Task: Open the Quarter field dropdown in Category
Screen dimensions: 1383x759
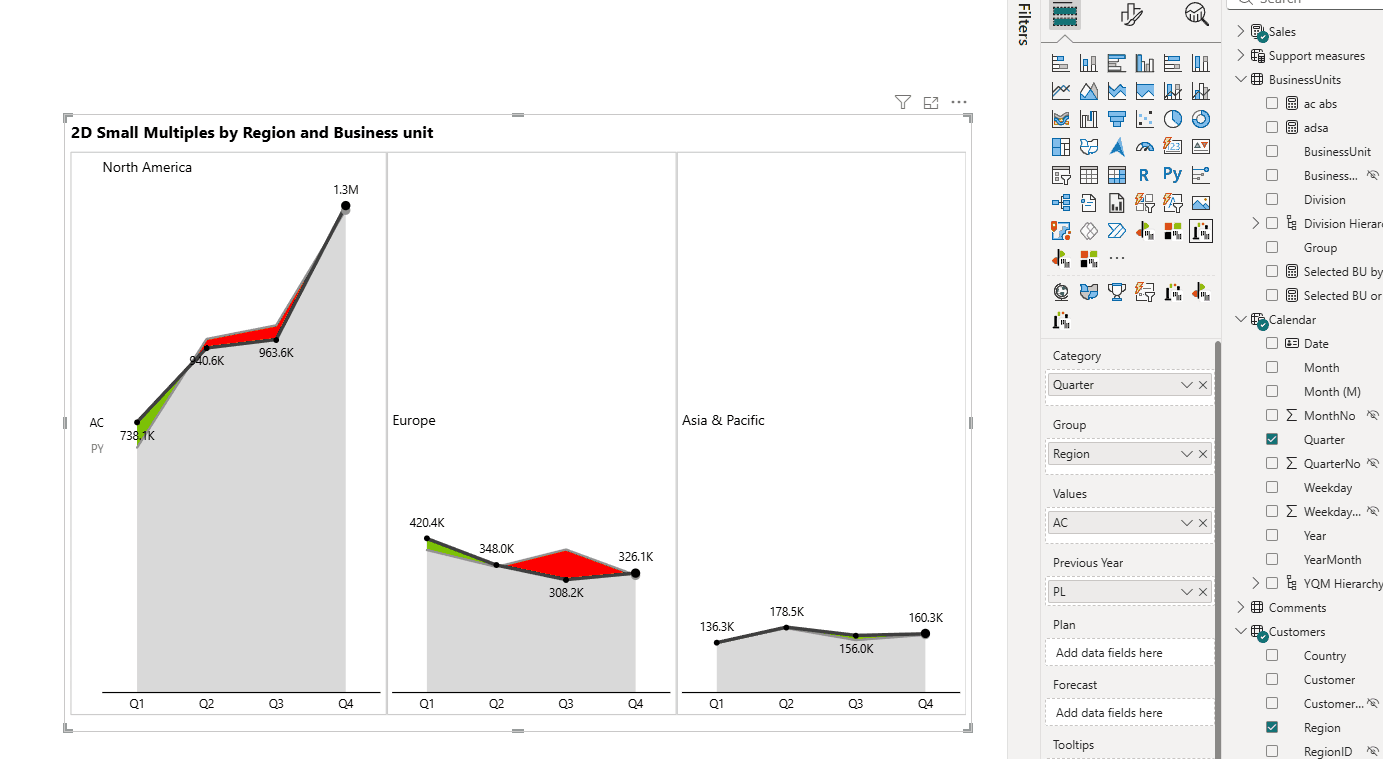Action: click(1187, 385)
